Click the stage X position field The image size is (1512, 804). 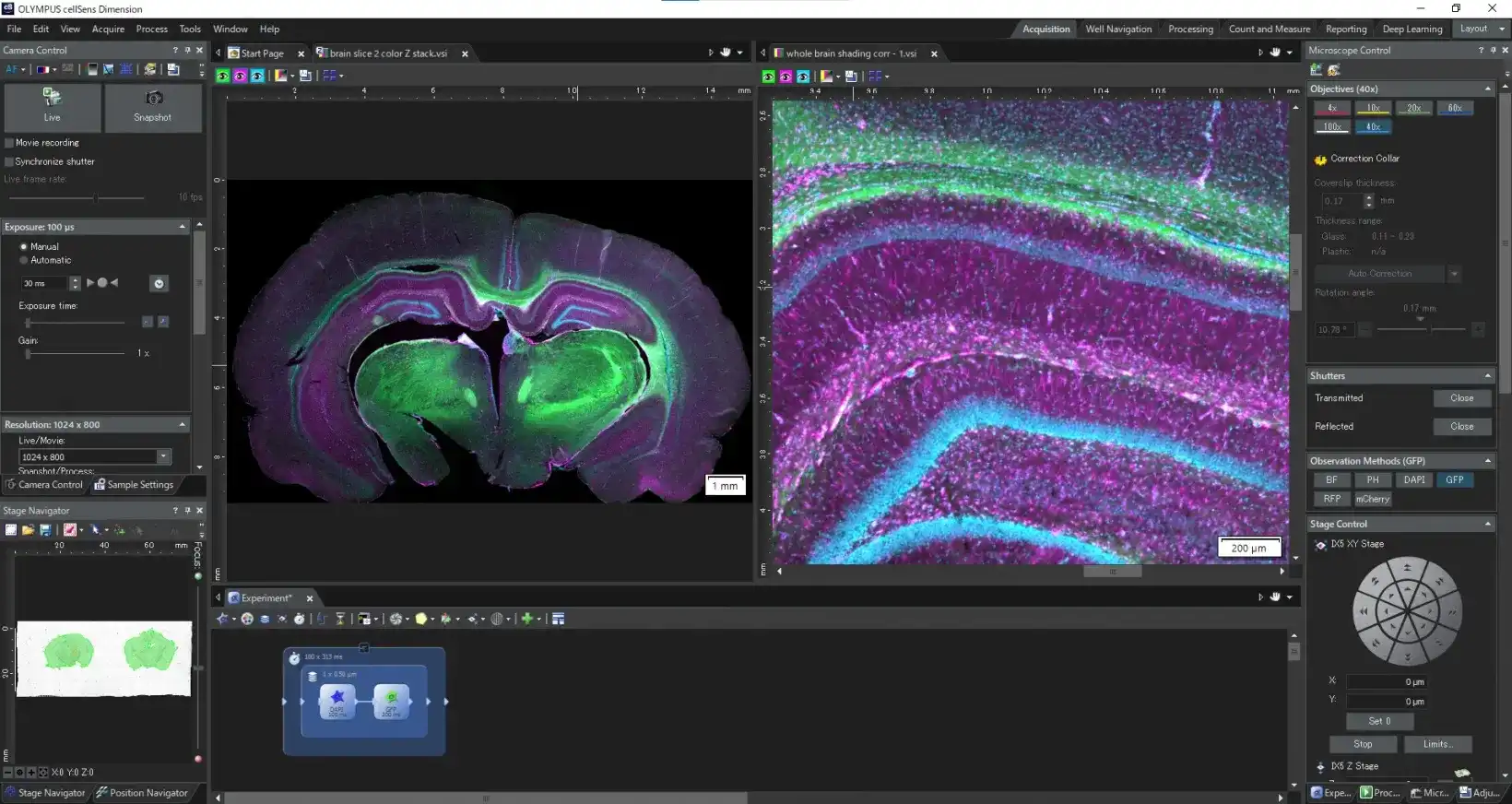1386,682
